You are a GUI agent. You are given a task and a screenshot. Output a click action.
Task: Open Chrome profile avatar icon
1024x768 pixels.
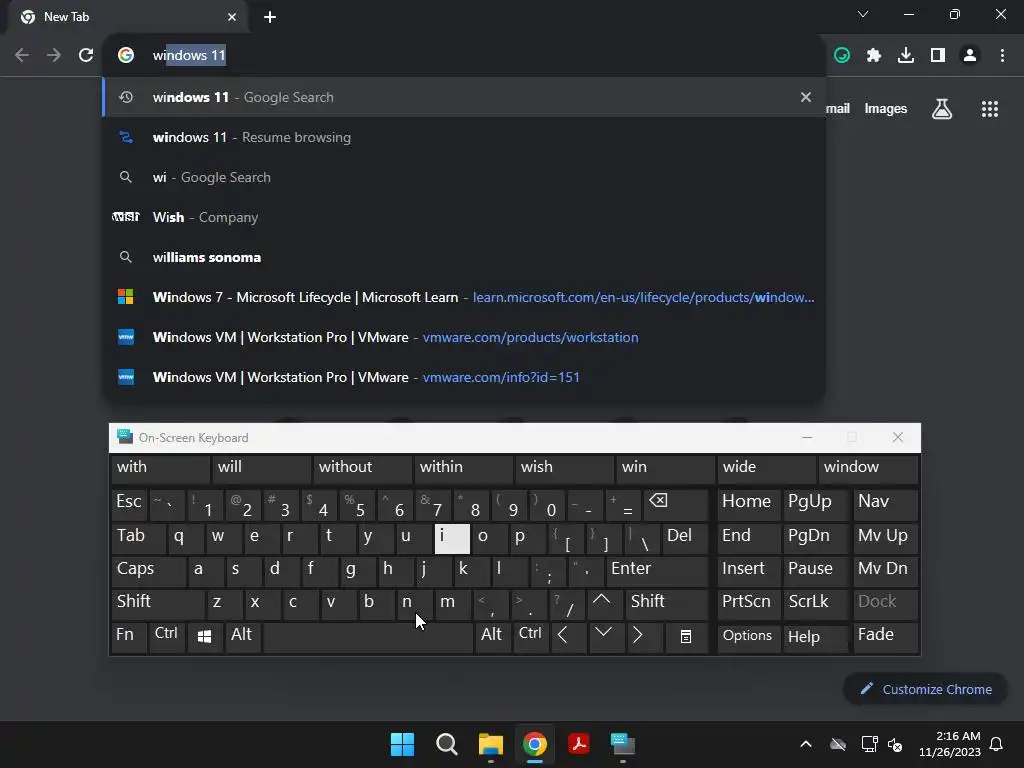pyautogui.click(x=970, y=56)
